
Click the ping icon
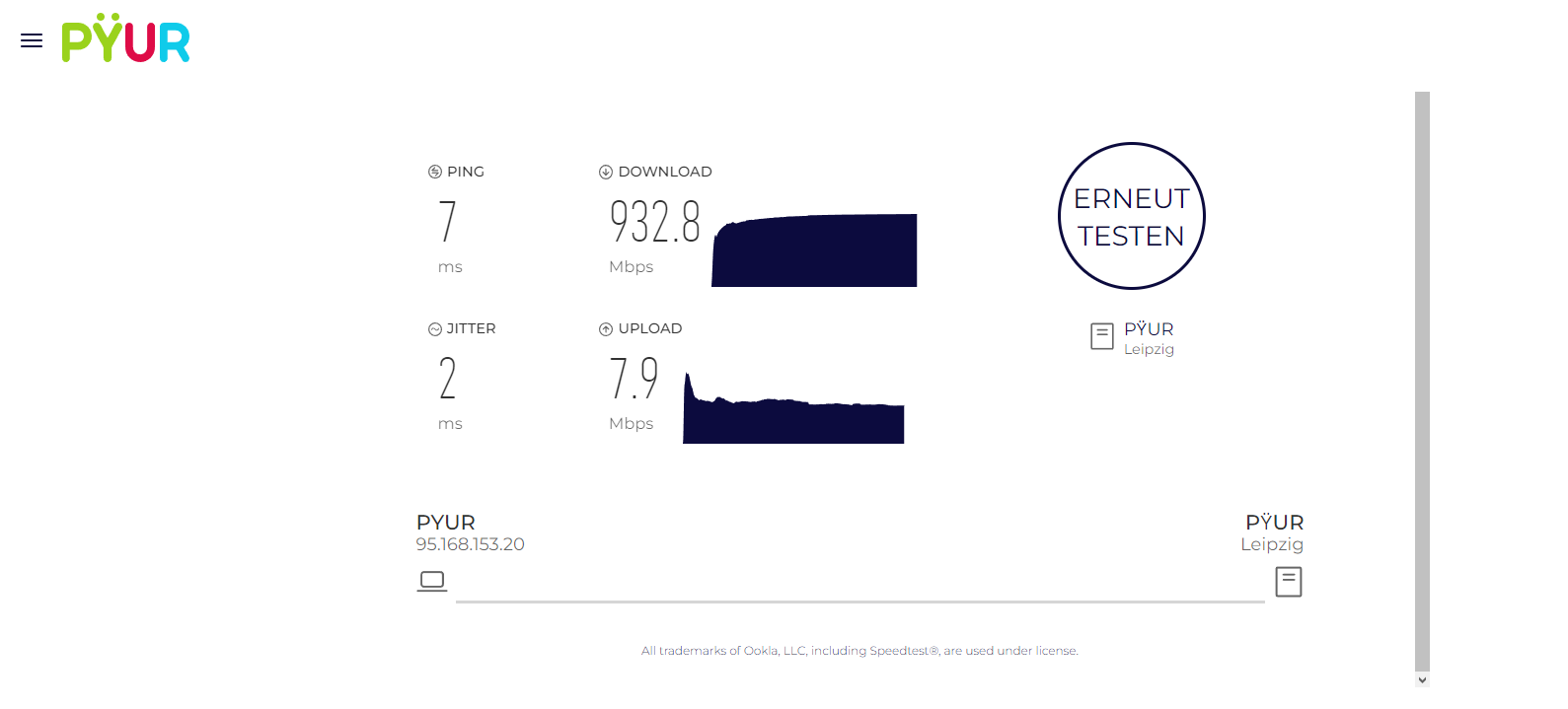435,172
